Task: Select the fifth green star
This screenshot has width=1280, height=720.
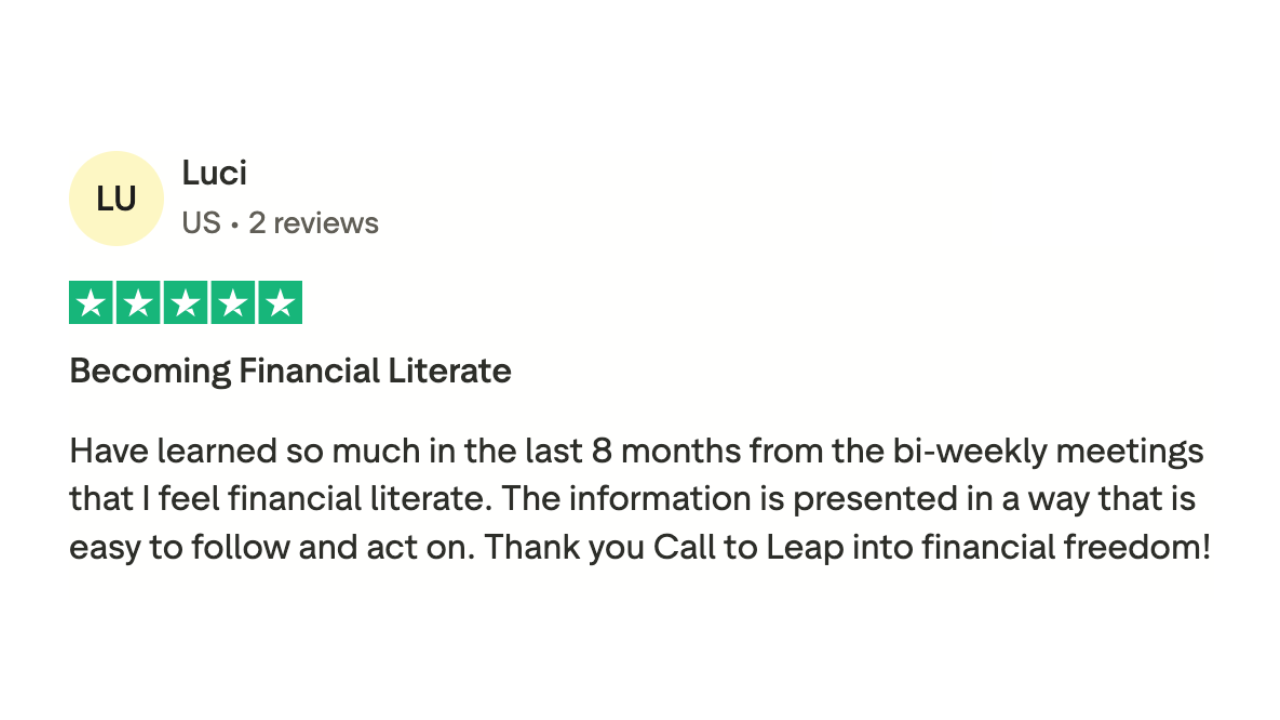Action: (x=280, y=303)
